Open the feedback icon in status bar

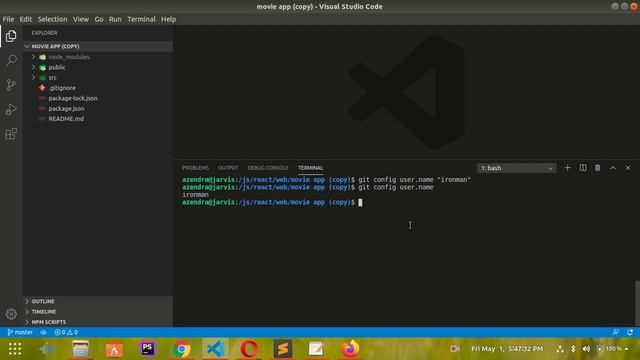pyautogui.click(x=616, y=332)
